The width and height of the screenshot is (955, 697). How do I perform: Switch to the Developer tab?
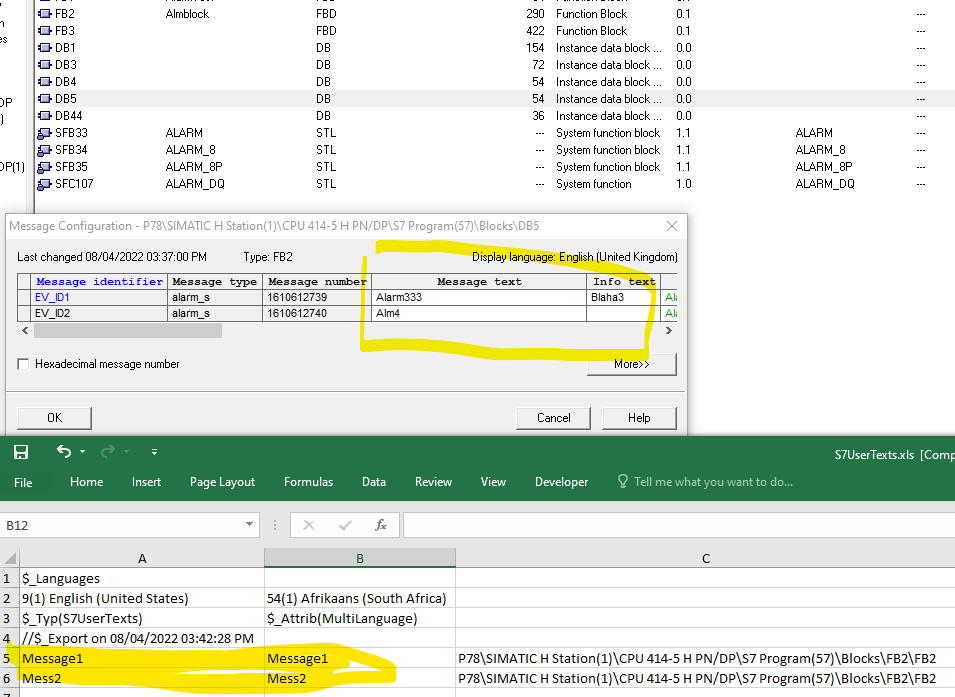[x=561, y=482]
